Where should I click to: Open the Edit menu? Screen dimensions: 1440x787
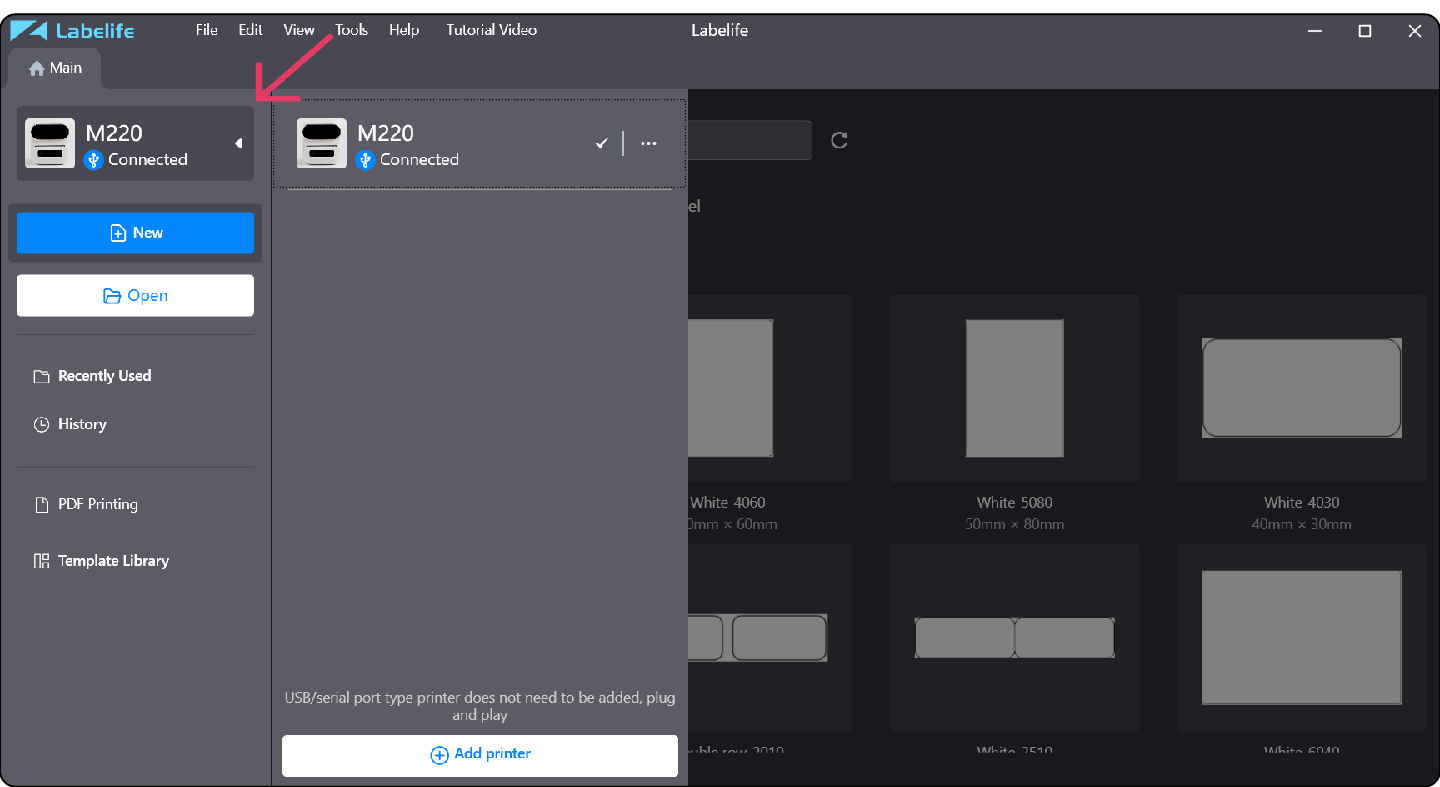(x=250, y=30)
